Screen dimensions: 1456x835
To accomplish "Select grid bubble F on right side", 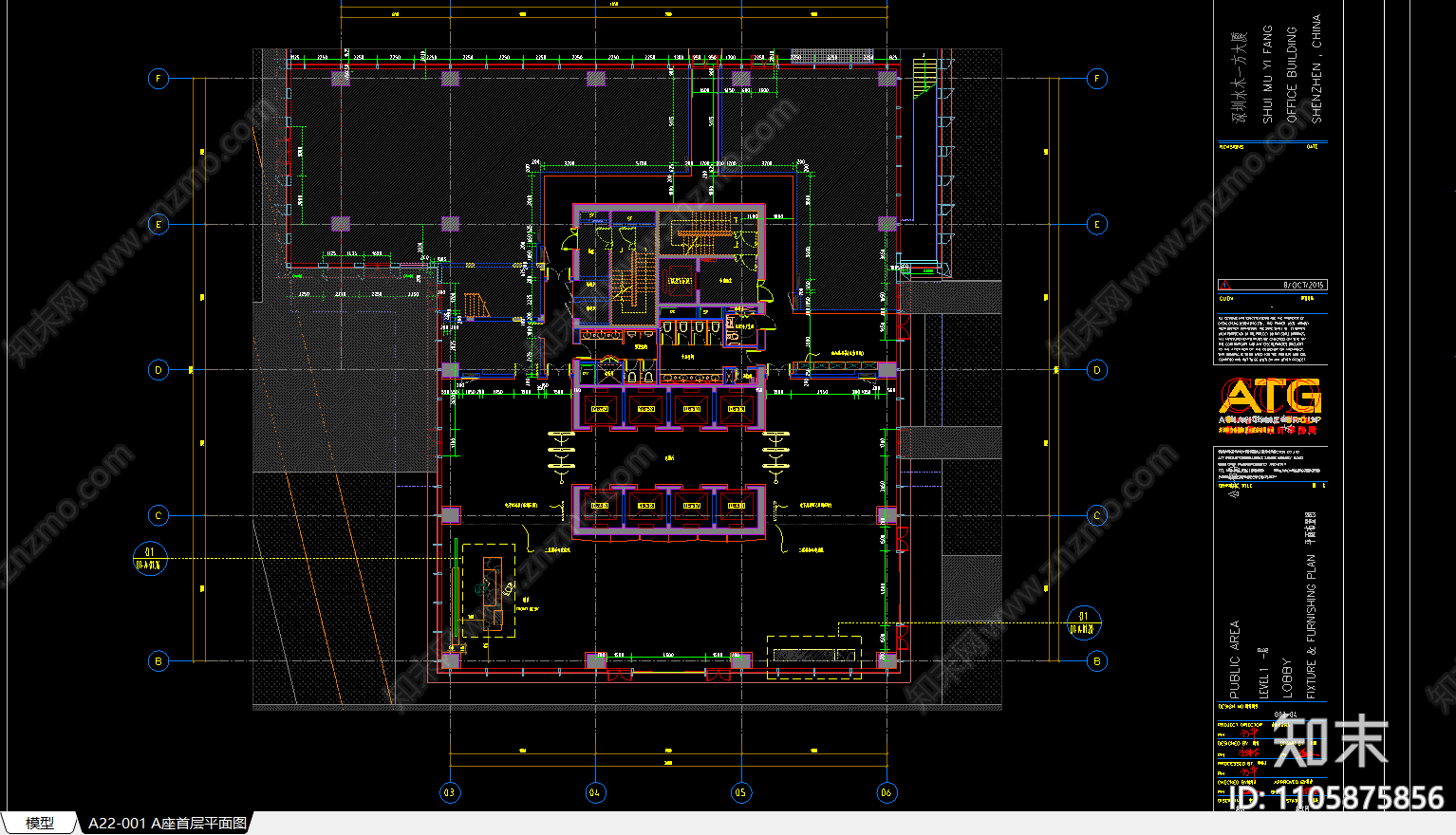I will [x=1097, y=79].
